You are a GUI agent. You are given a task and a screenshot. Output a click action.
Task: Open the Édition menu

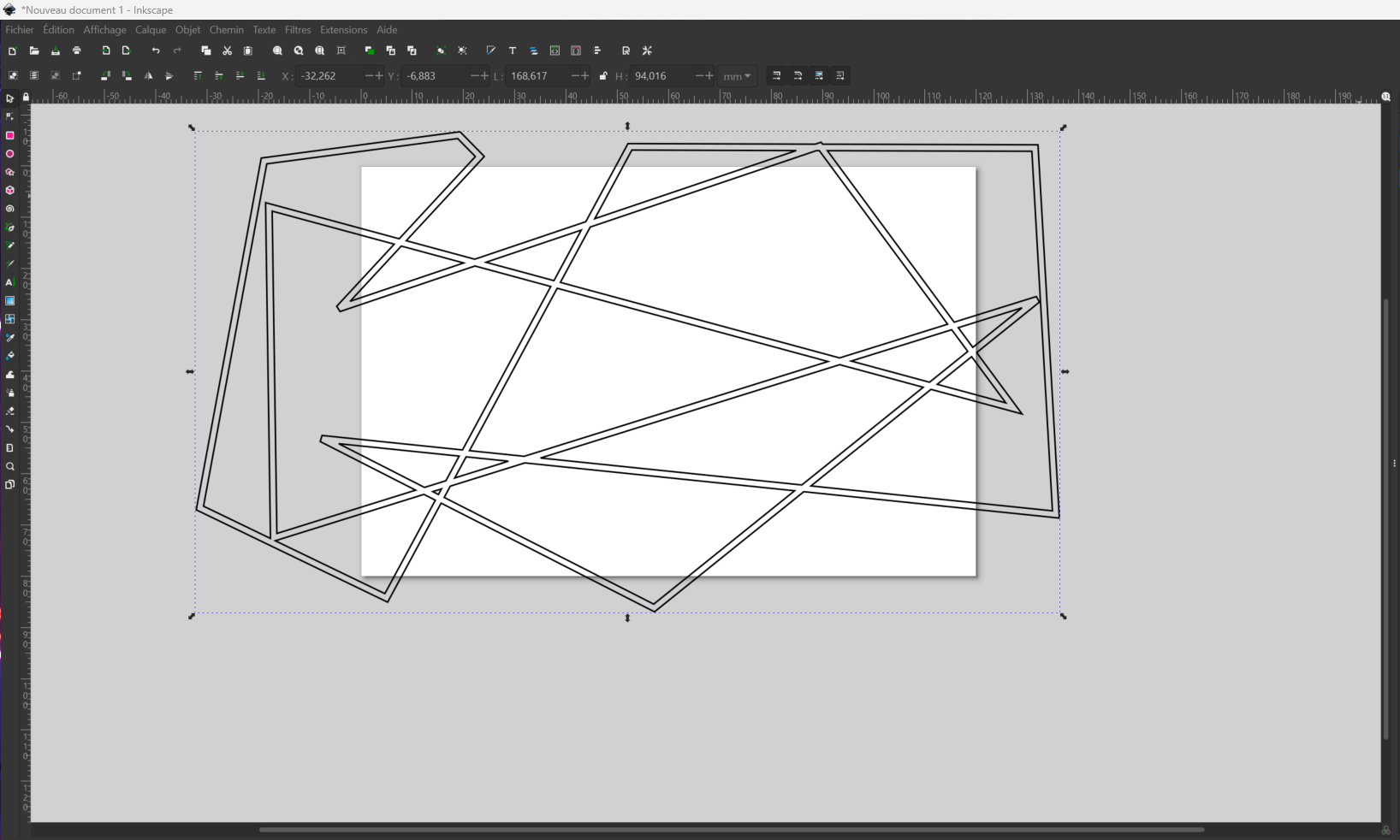[59, 30]
